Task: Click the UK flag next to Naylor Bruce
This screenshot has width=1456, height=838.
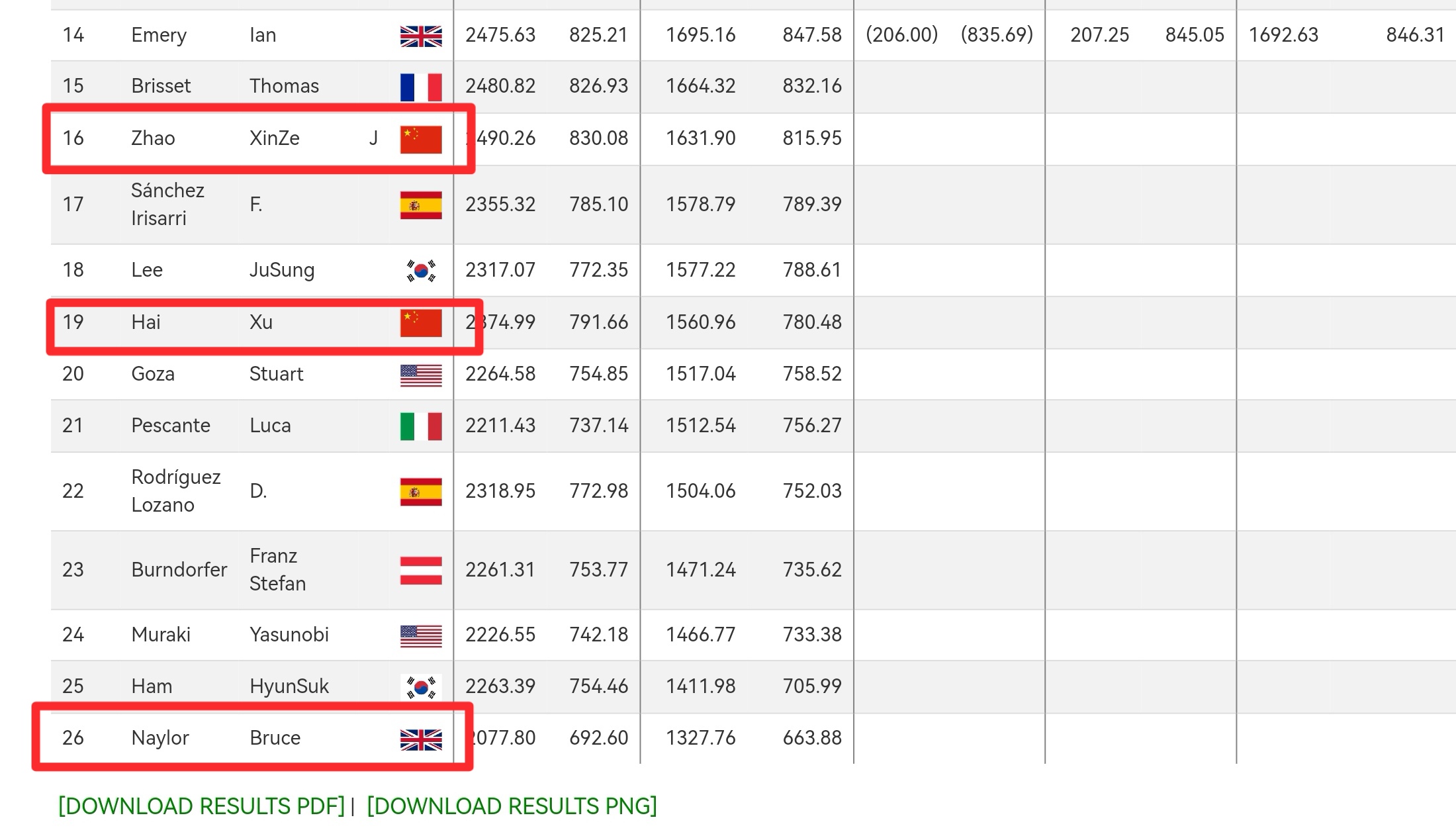Action: tap(420, 737)
